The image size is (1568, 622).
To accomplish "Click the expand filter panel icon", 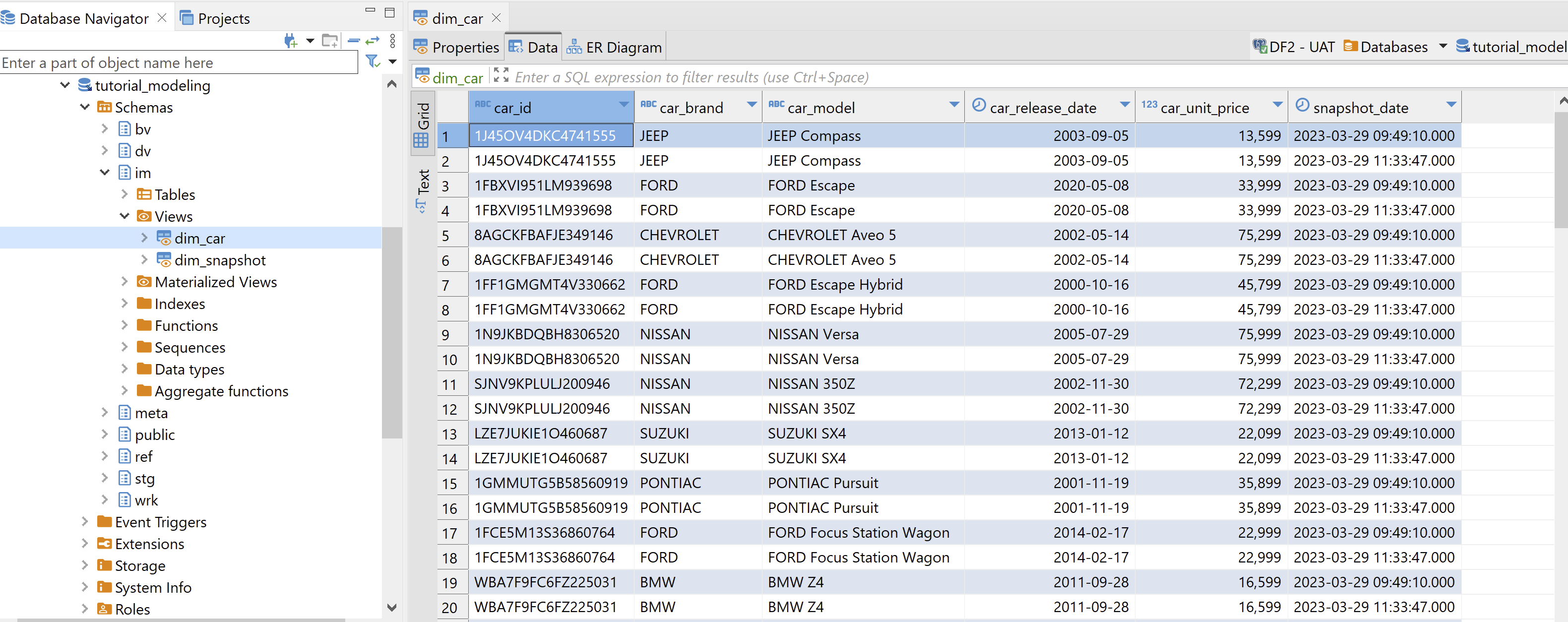I will pyautogui.click(x=501, y=75).
